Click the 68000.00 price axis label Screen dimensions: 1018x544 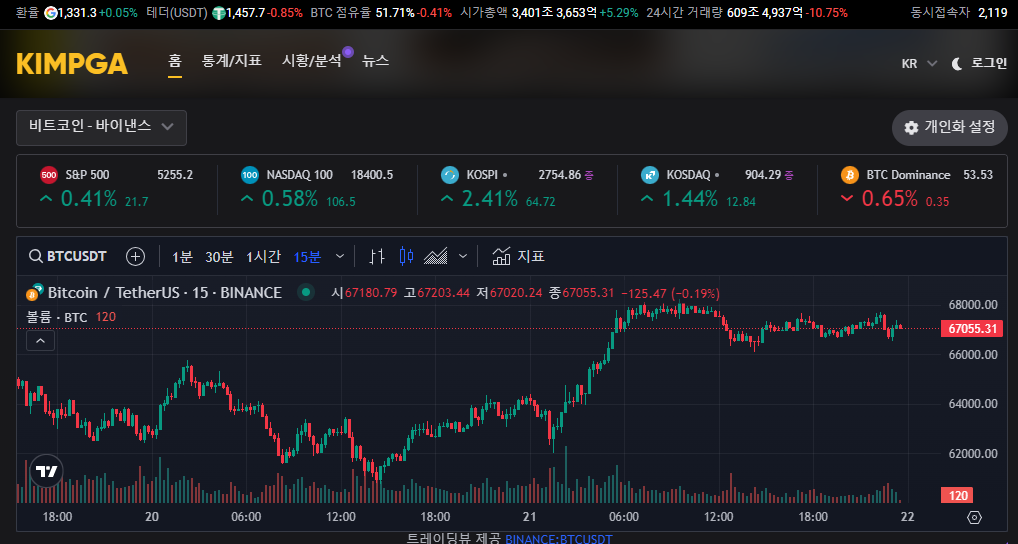973,304
